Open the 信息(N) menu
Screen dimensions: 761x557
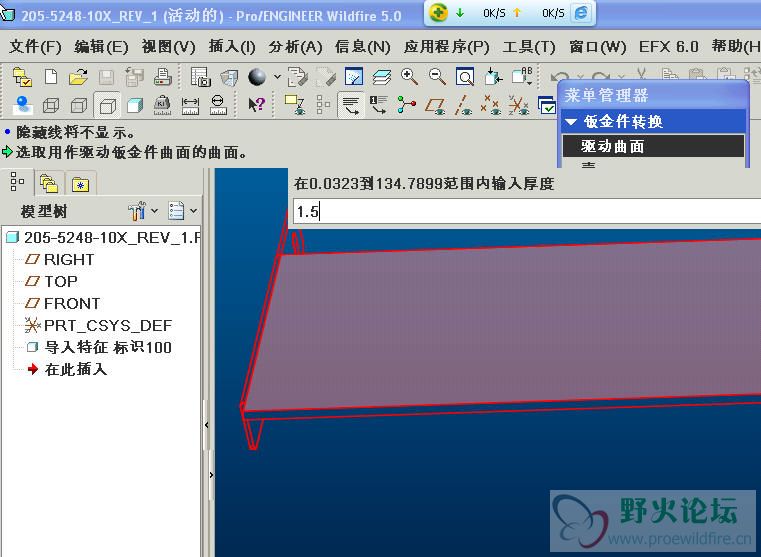[x=362, y=47]
